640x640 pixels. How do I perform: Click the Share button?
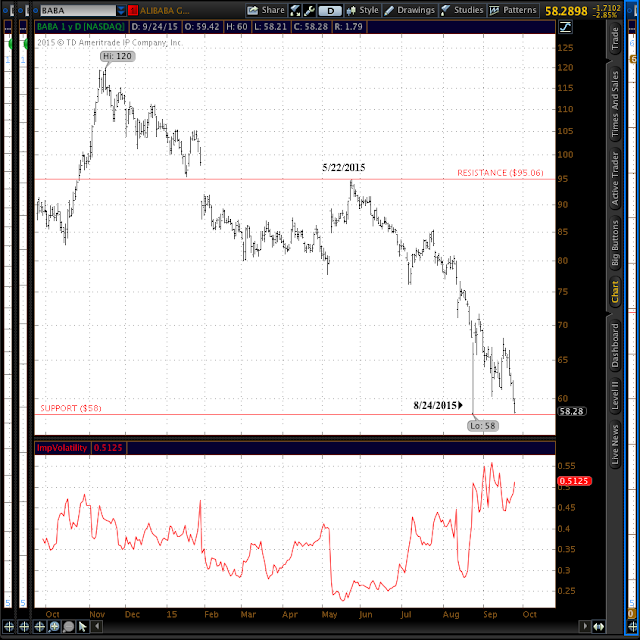(266, 10)
